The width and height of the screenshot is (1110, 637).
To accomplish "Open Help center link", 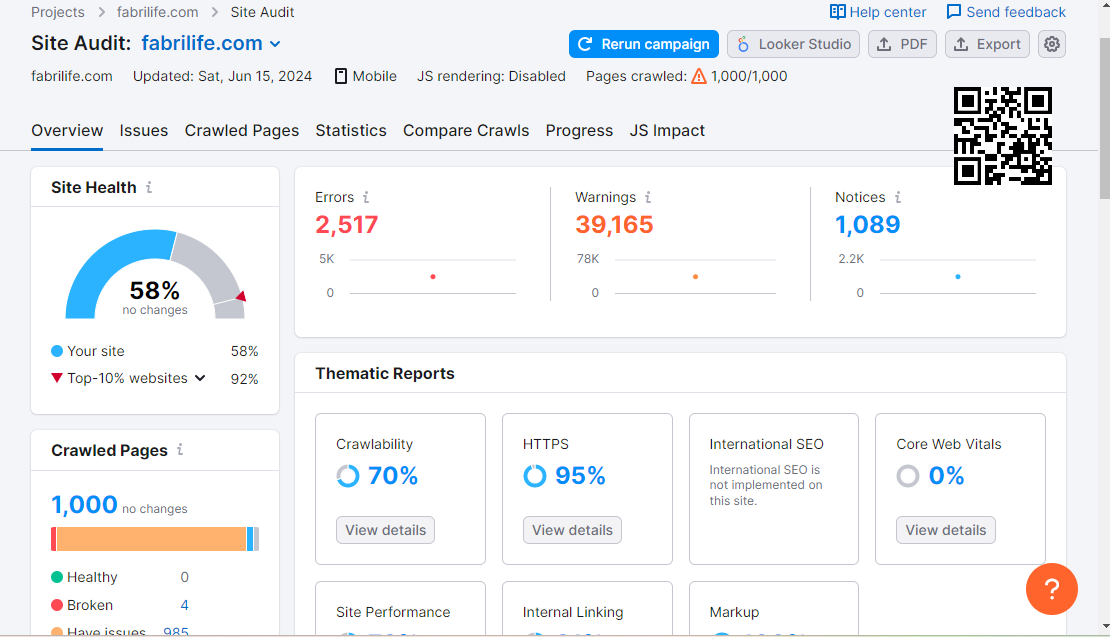I will pos(878,12).
